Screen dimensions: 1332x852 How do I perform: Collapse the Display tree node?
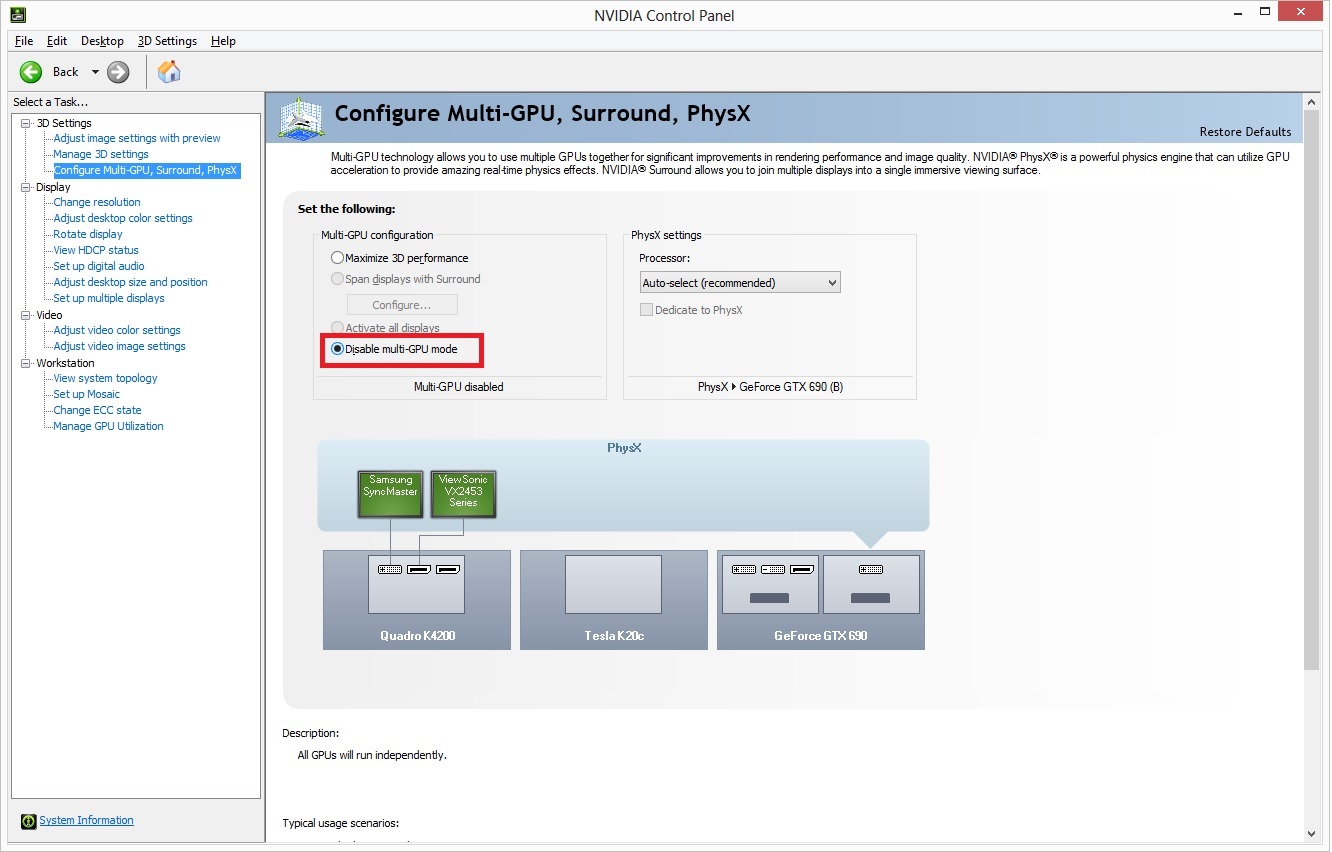[26, 187]
